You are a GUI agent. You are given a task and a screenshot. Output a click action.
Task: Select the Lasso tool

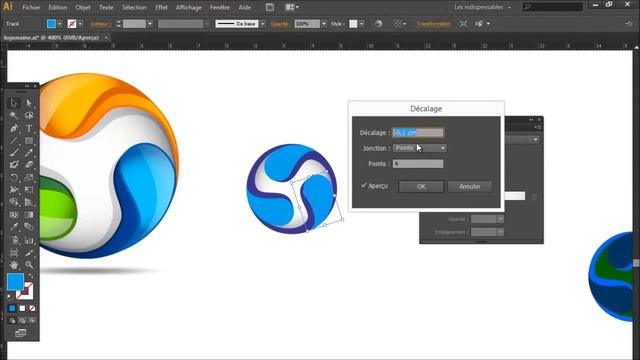coord(29,116)
